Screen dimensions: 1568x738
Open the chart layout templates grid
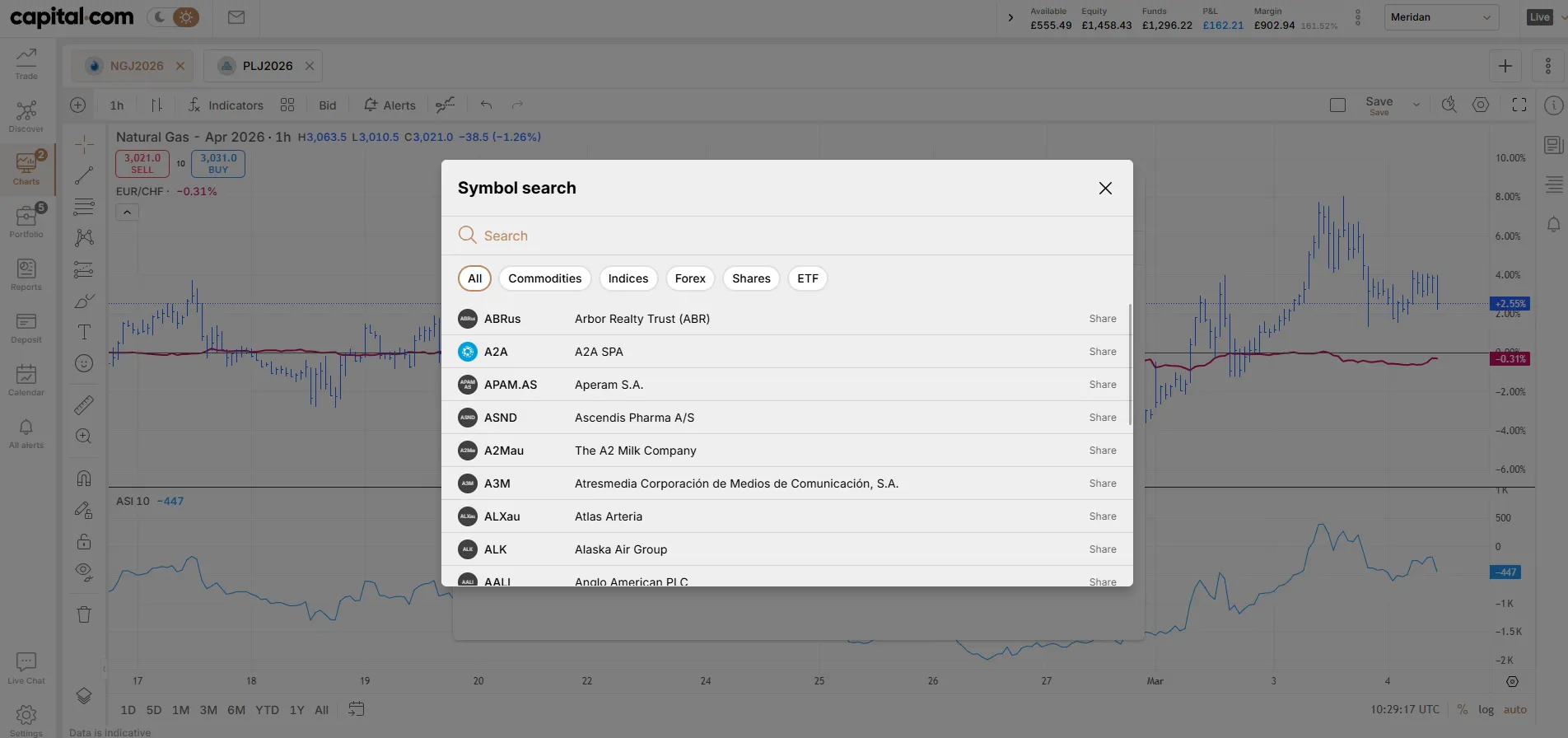(287, 105)
